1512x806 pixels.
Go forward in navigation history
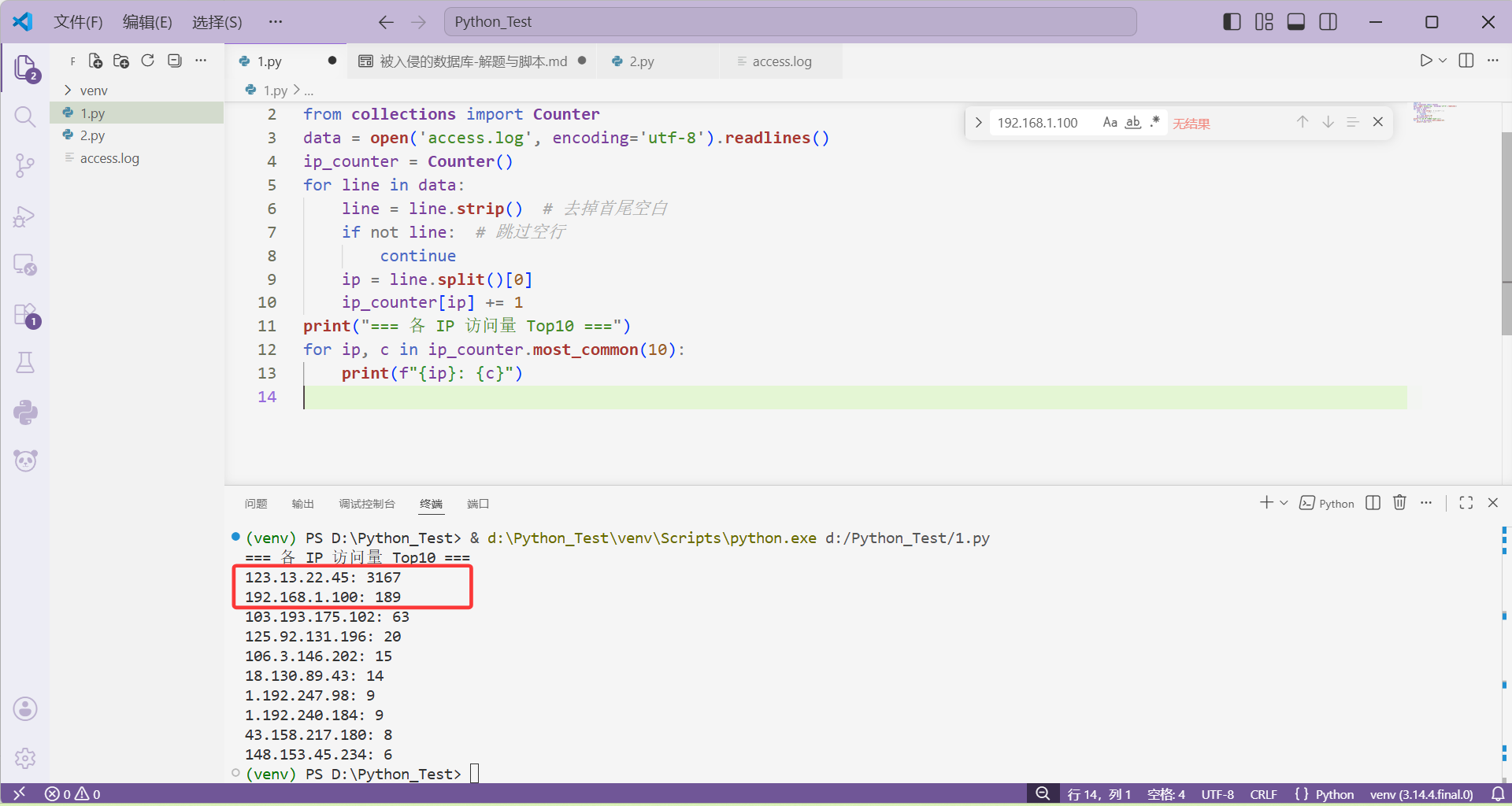tap(418, 22)
